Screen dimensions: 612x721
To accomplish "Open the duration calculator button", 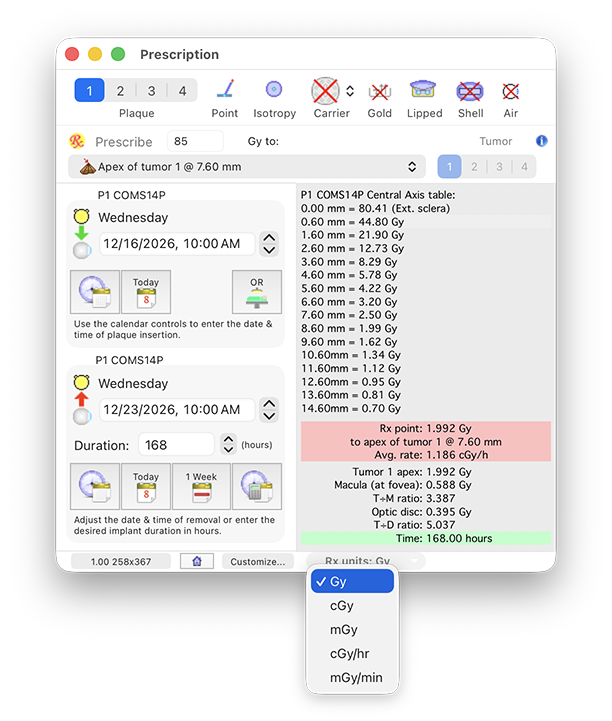I will click(257, 486).
